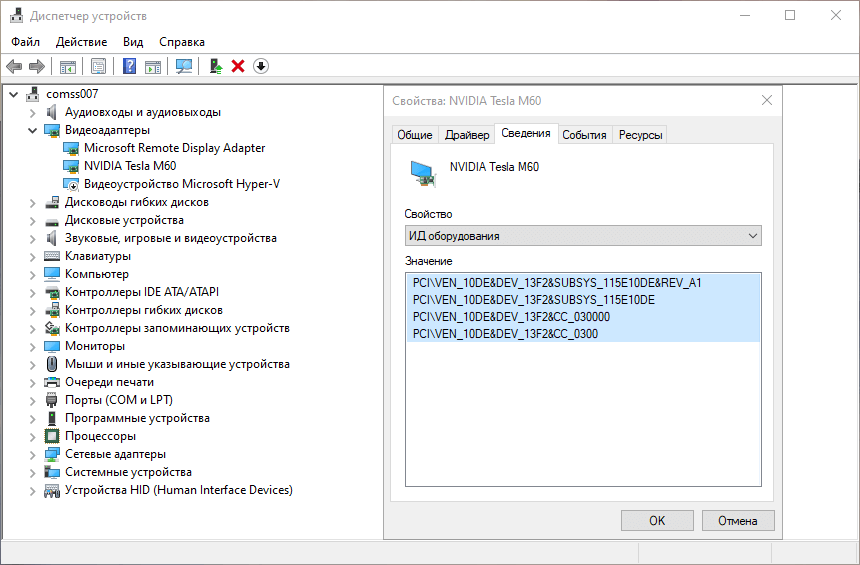Screen dimensions: 860x565
Task: Click the comss007 computer icon in tree
Action: coord(33,94)
